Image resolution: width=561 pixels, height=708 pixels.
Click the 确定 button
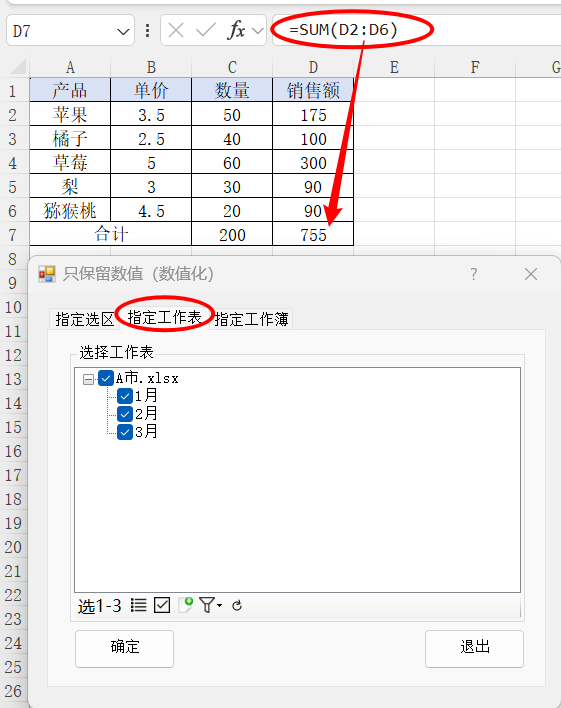[125, 648]
